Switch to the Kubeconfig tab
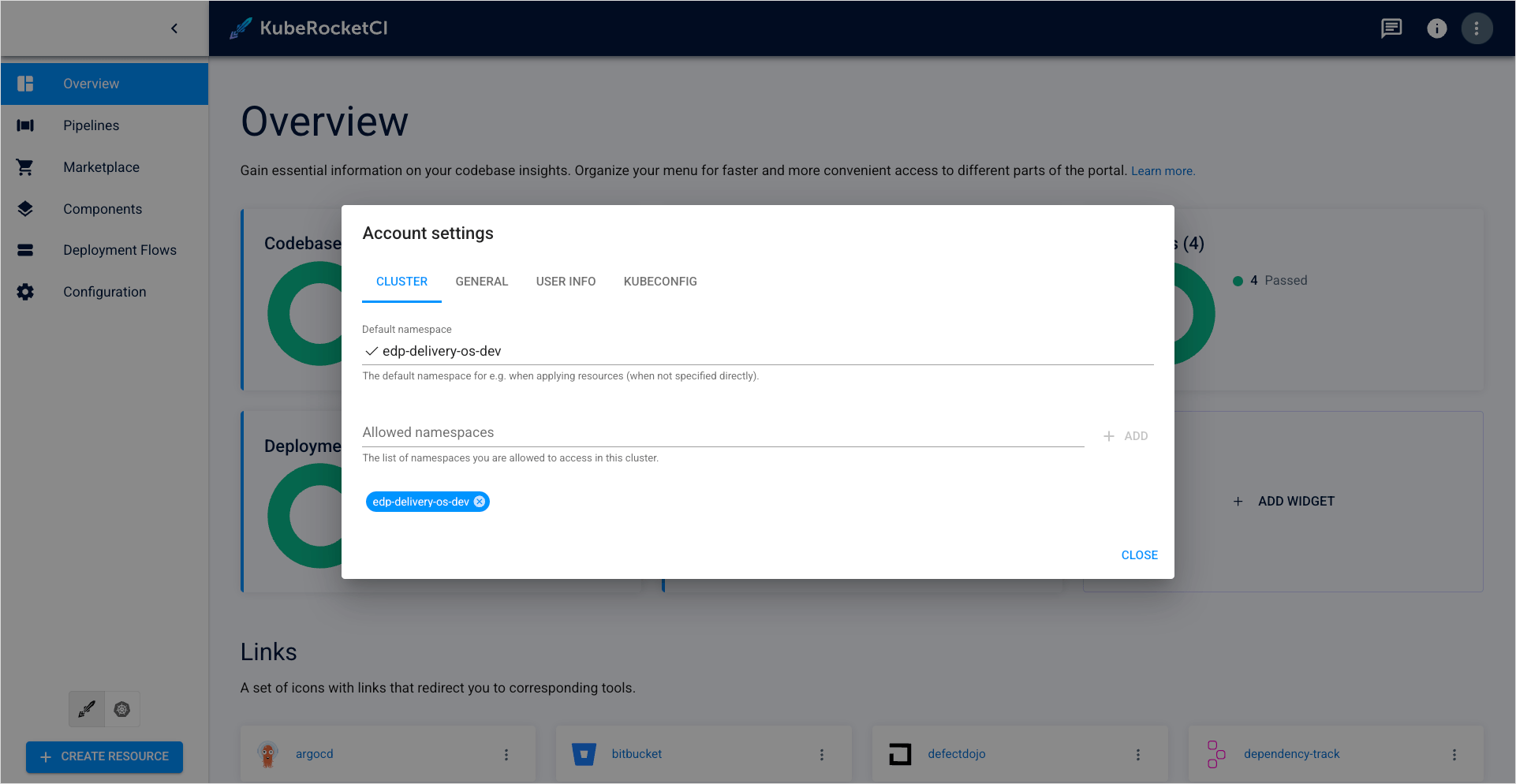The width and height of the screenshot is (1516, 784). [x=660, y=282]
